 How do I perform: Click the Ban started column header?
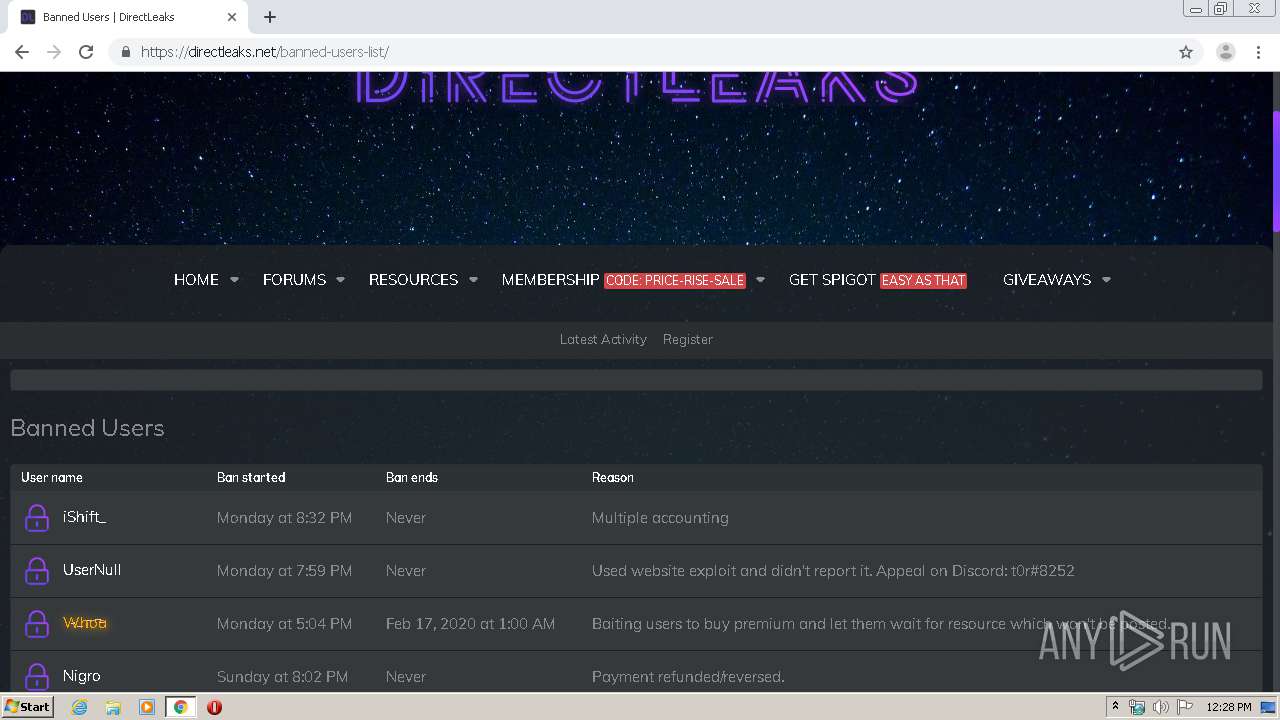click(251, 477)
